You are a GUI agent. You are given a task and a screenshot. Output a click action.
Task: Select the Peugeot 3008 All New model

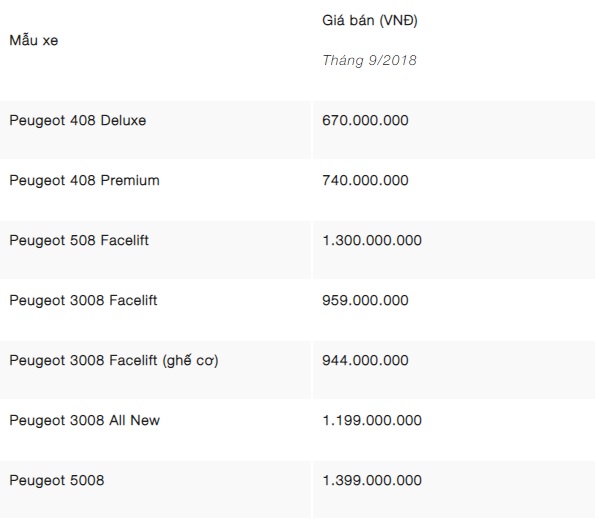pyautogui.click(x=85, y=420)
